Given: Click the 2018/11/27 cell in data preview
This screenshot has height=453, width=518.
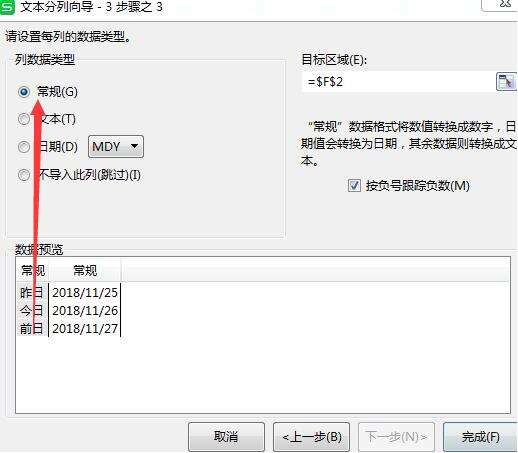Looking at the screenshot, I should (x=85, y=328).
